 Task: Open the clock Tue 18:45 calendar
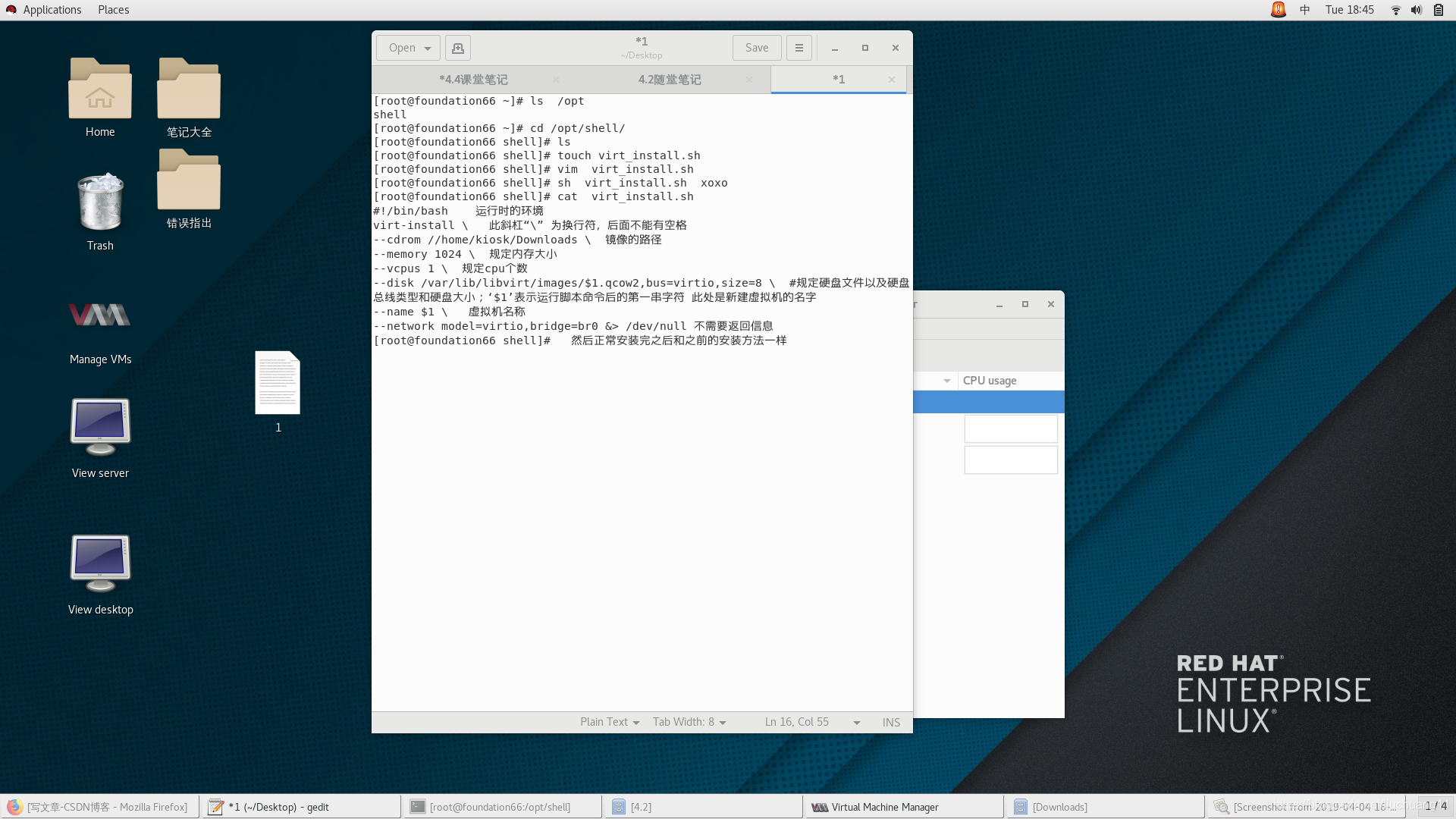click(1349, 10)
